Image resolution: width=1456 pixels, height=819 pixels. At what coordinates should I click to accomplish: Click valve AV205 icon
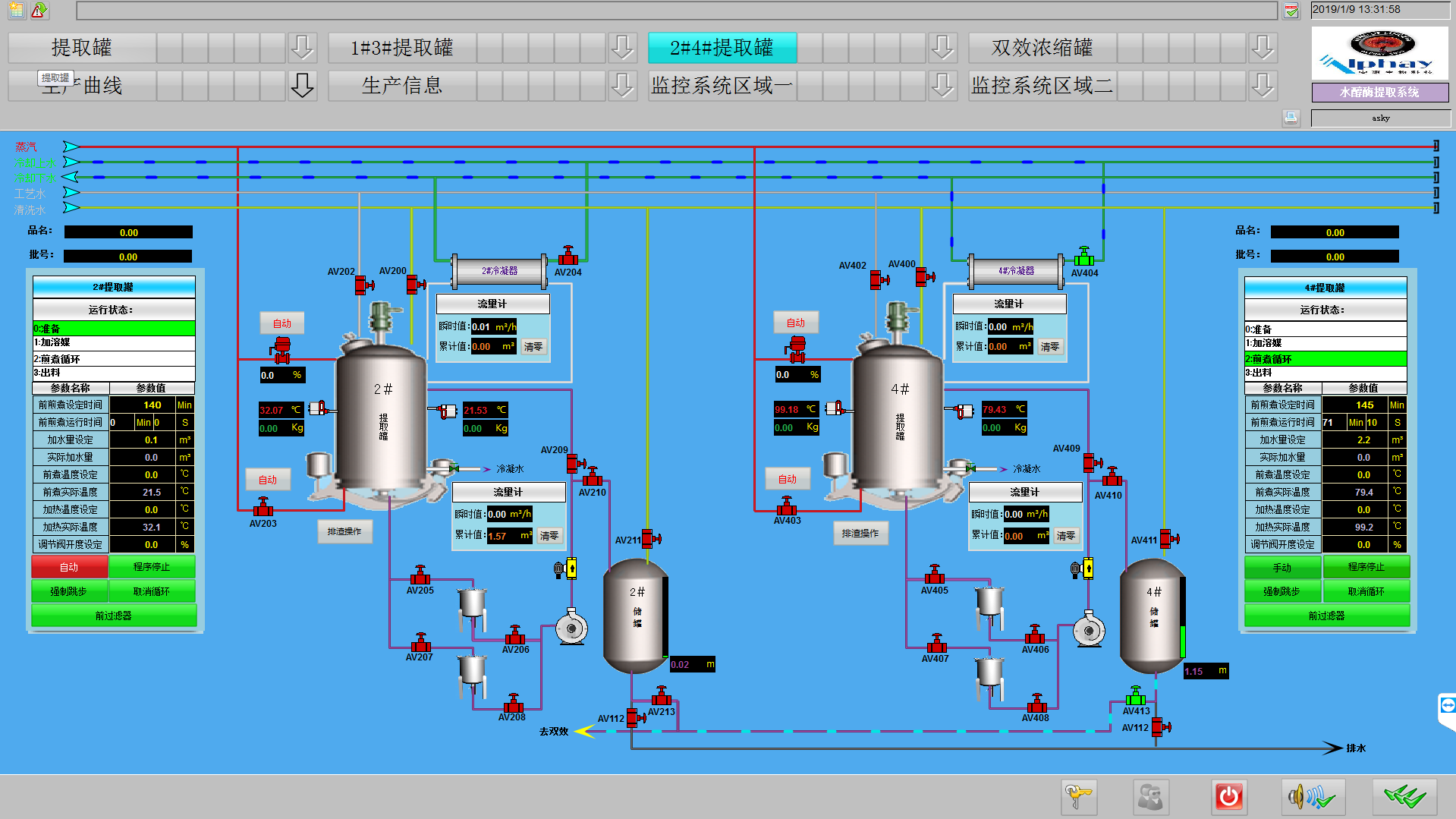pyautogui.click(x=420, y=575)
